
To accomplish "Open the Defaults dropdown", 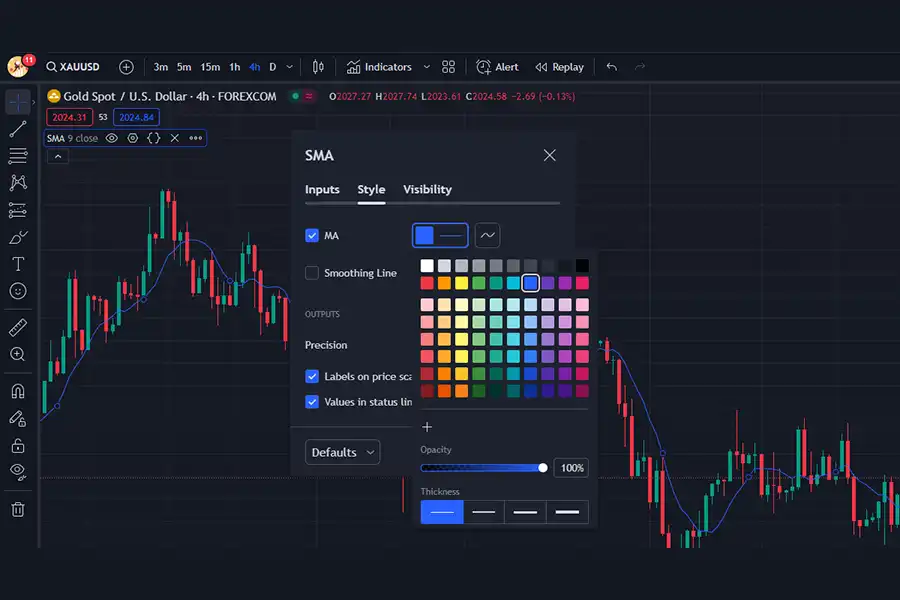I will [x=342, y=452].
